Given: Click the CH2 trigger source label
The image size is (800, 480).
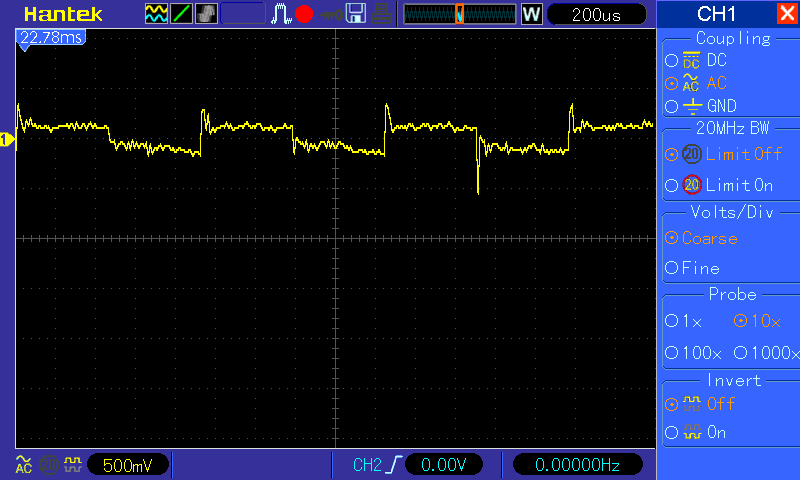Looking at the screenshot, I should tap(367, 465).
